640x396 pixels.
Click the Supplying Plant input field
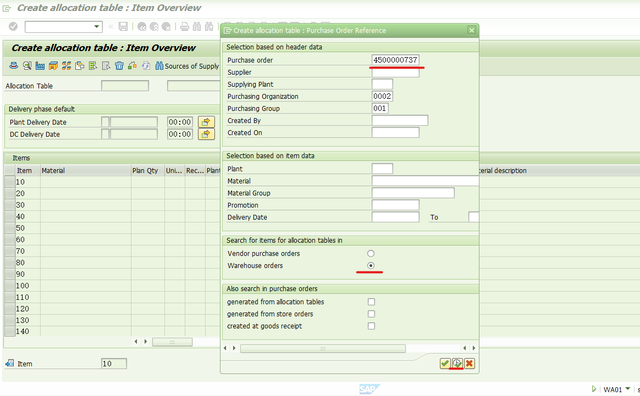pyautogui.click(x=382, y=84)
